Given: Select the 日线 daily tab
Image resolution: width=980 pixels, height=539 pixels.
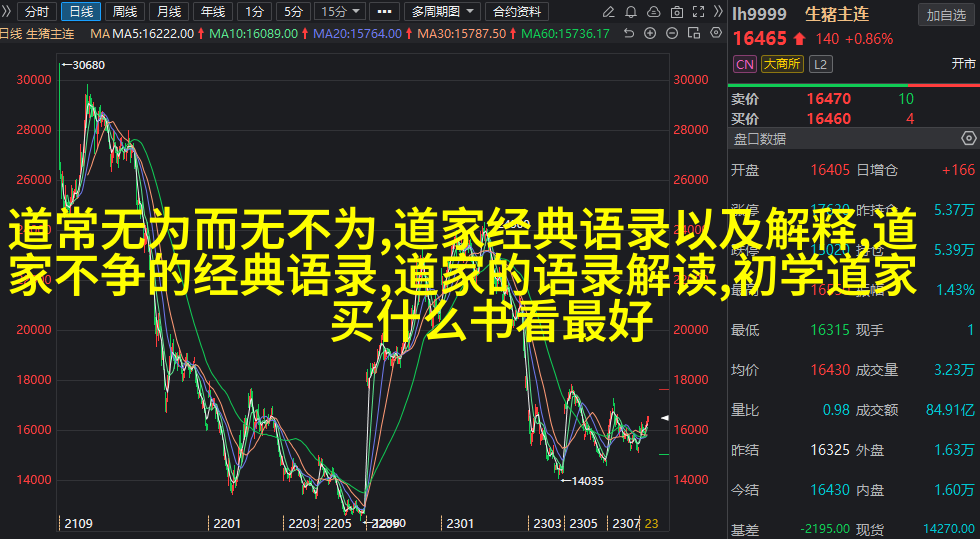Looking at the screenshot, I should pyautogui.click(x=80, y=12).
